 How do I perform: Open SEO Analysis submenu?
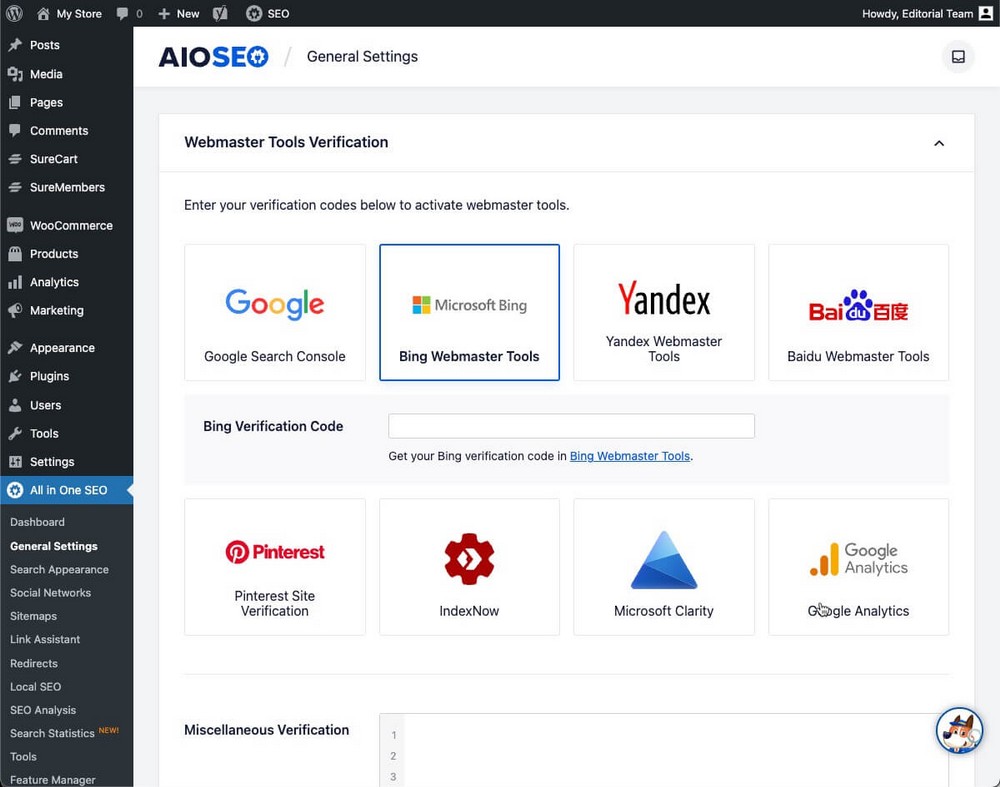43,710
